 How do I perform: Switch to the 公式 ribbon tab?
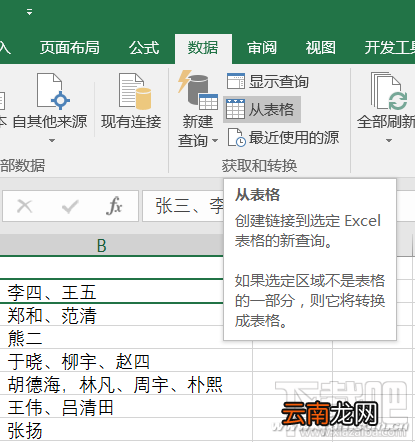pyautogui.click(x=144, y=48)
